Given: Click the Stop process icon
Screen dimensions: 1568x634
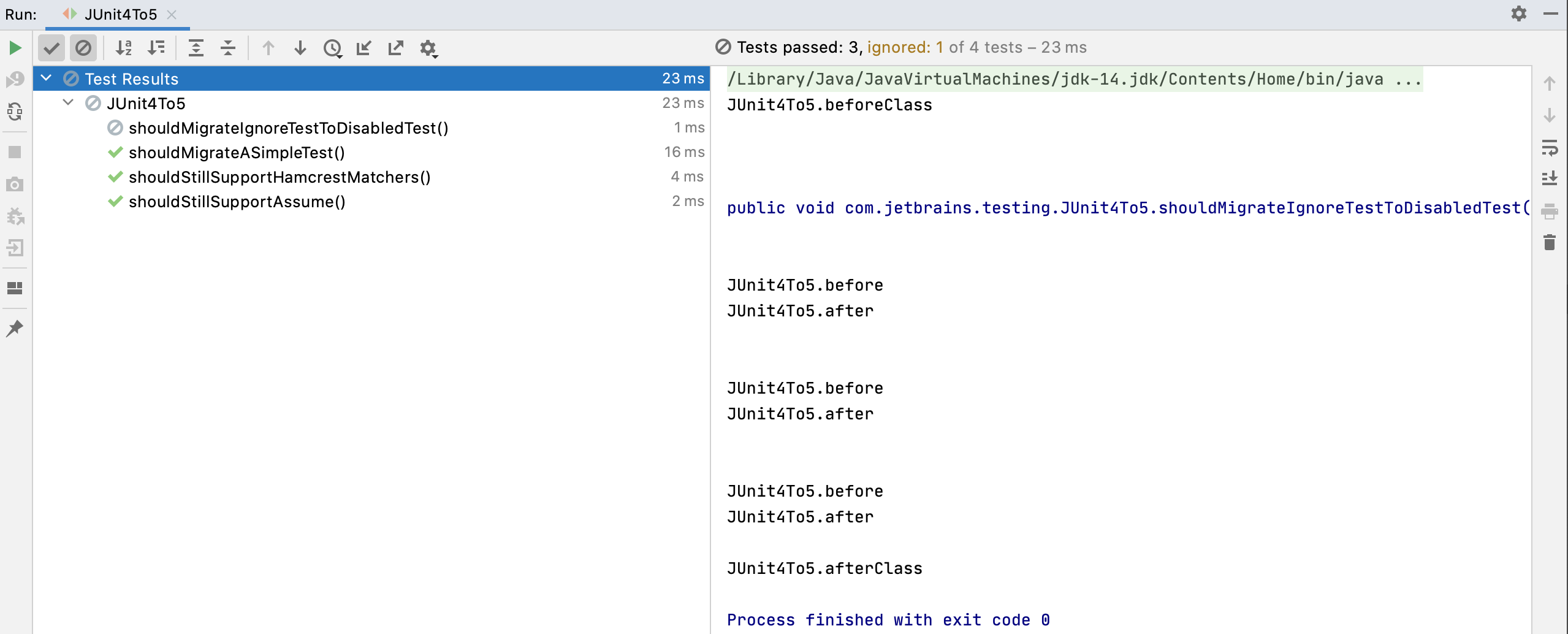Looking at the screenshot, I should (15, 151).
